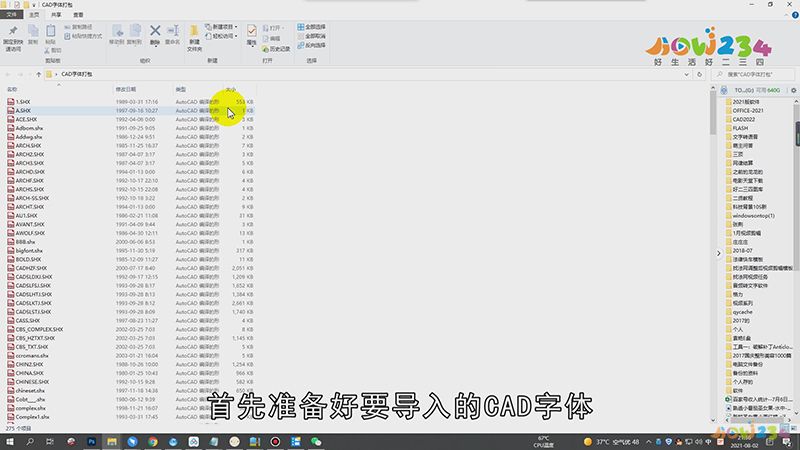Open the 2018-07 folder in the side panel

(x=742, y=251)
